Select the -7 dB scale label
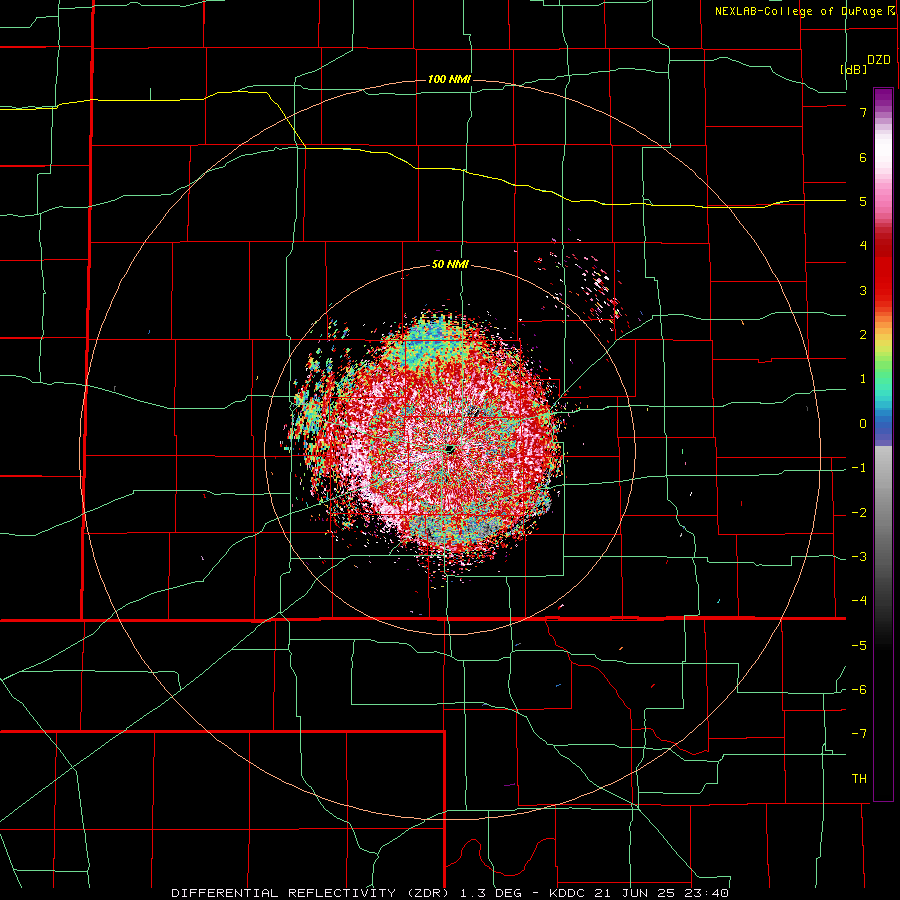Viewport: 900px width, 900px height. pyautogui.click(x=859, y=734)
